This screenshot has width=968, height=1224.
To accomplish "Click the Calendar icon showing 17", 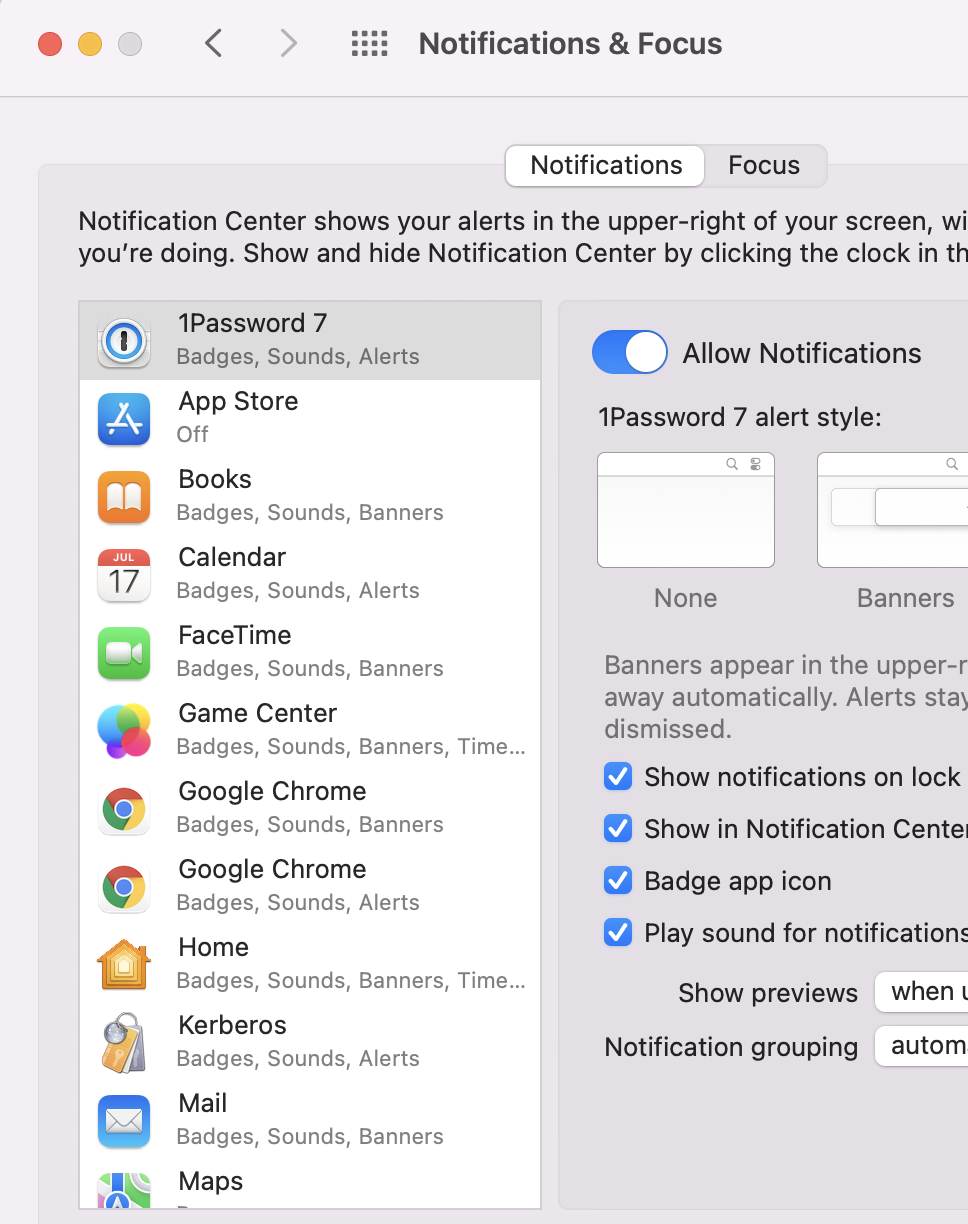I will 124,575.
